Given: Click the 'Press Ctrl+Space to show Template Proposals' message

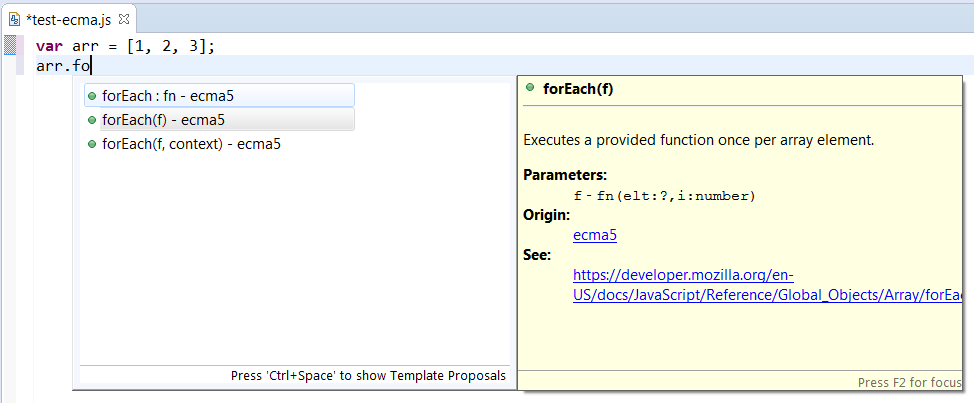Looking at the screenshot, I should coord(368,376).
